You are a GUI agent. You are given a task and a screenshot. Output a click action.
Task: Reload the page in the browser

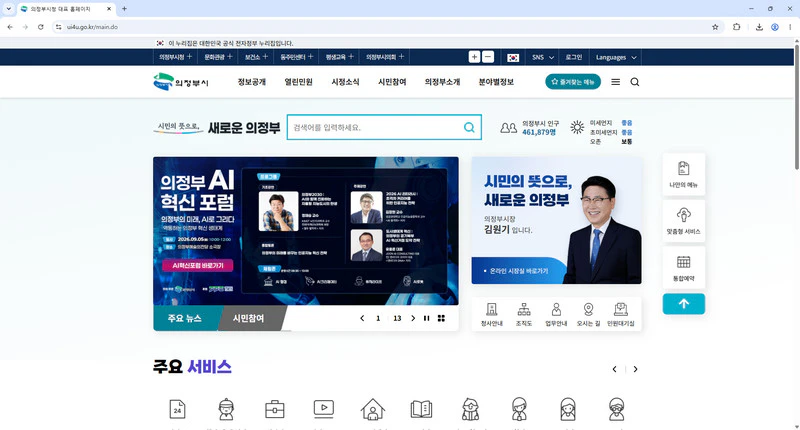40,27
